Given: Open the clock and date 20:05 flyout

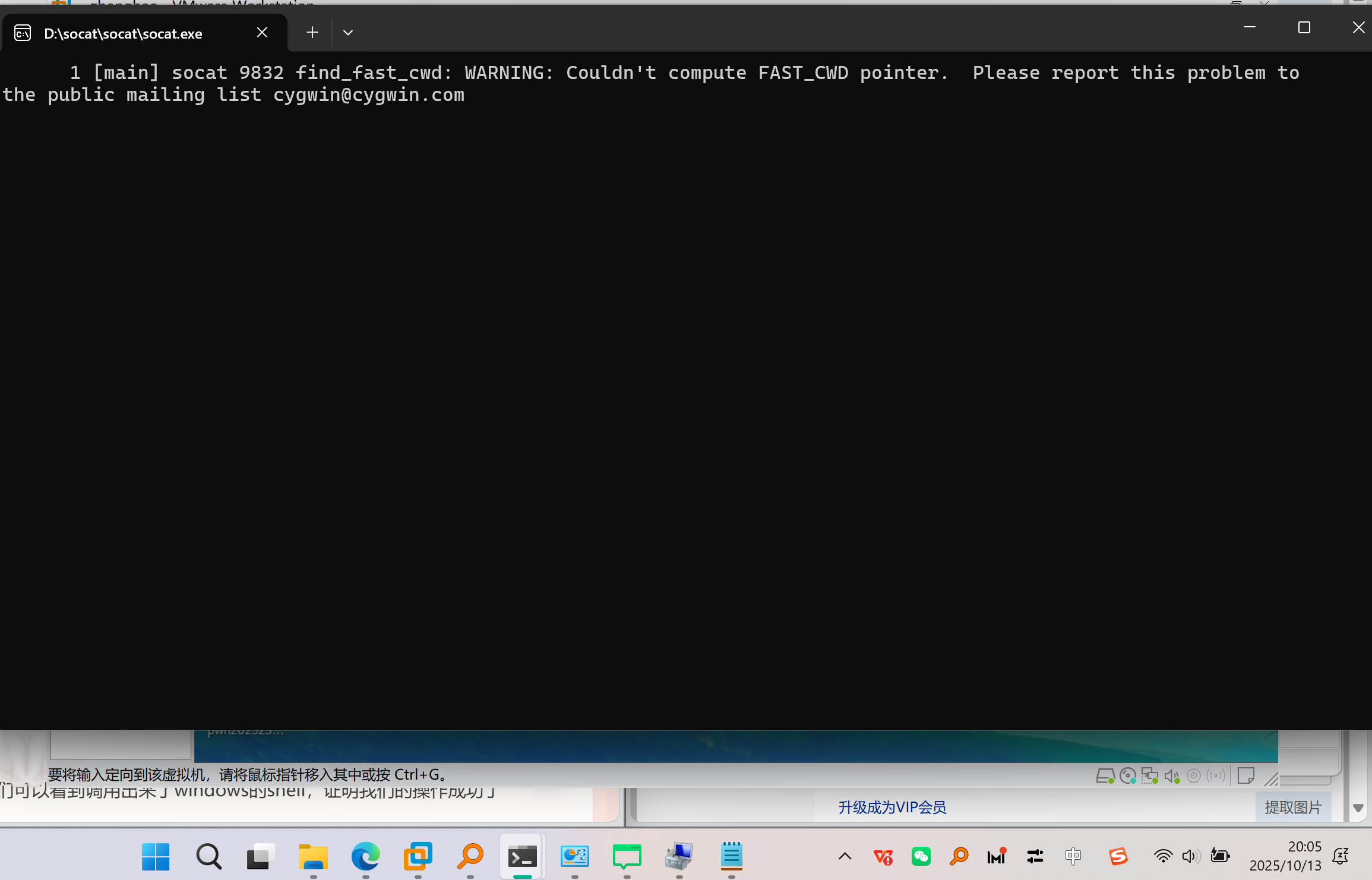Looking at the screenshot, I should [x=1286, y=856].
